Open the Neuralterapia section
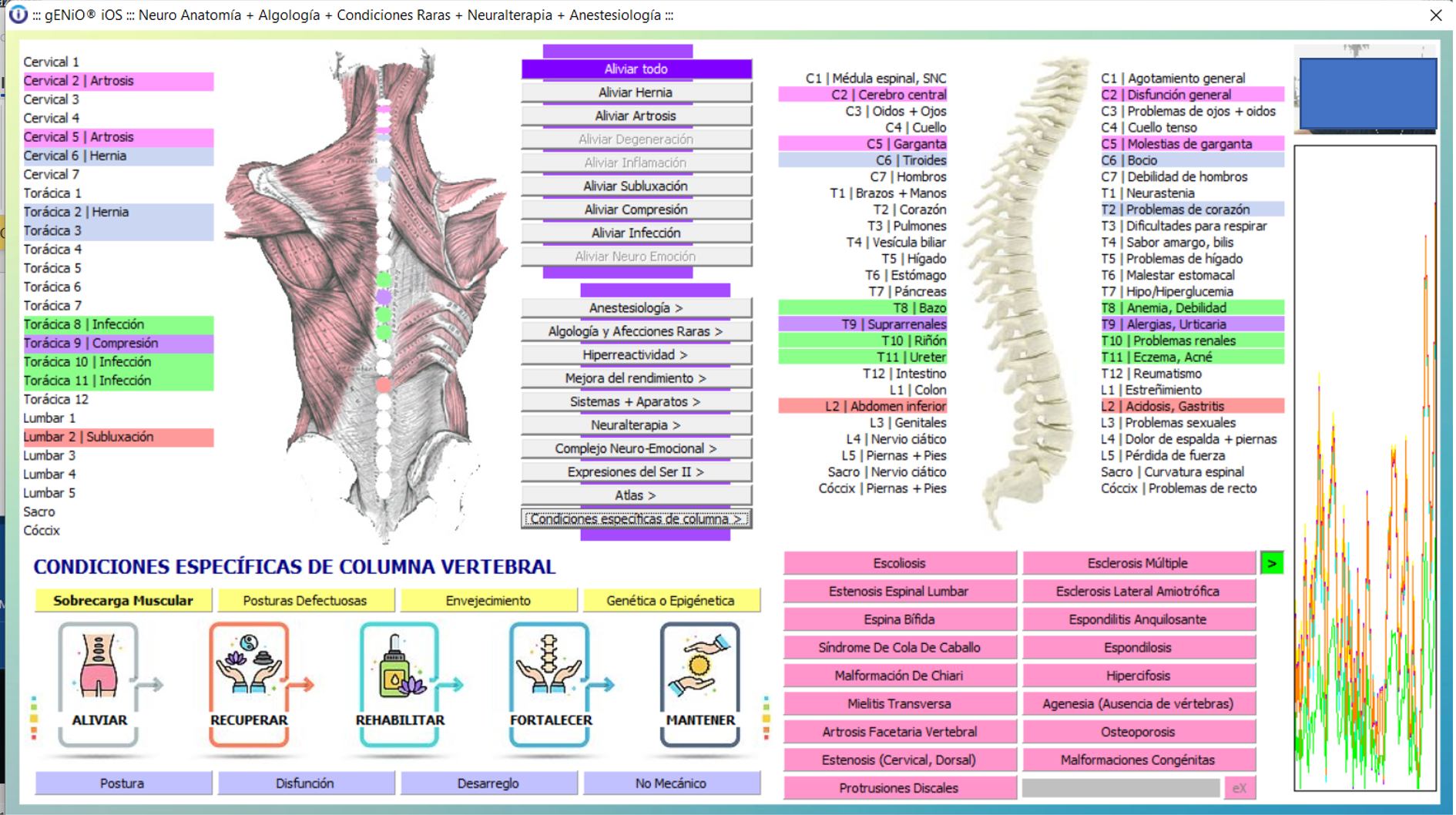The width and height of the screenshot is (1456, 815). tap(636, 425)
